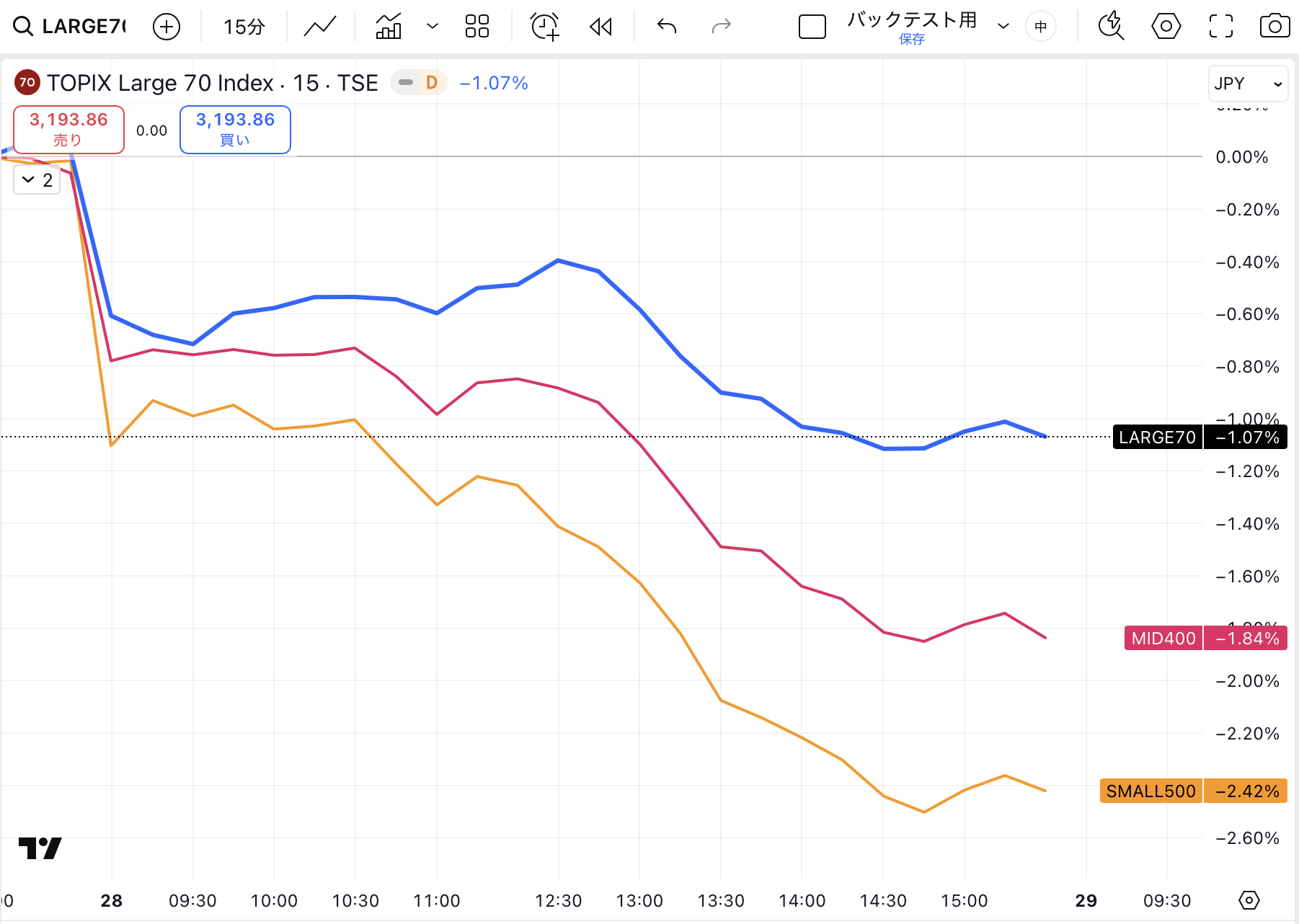
Task: Take a chart snapshot with camera icon
Action: pyautogui.click(x=1274, y=27)
